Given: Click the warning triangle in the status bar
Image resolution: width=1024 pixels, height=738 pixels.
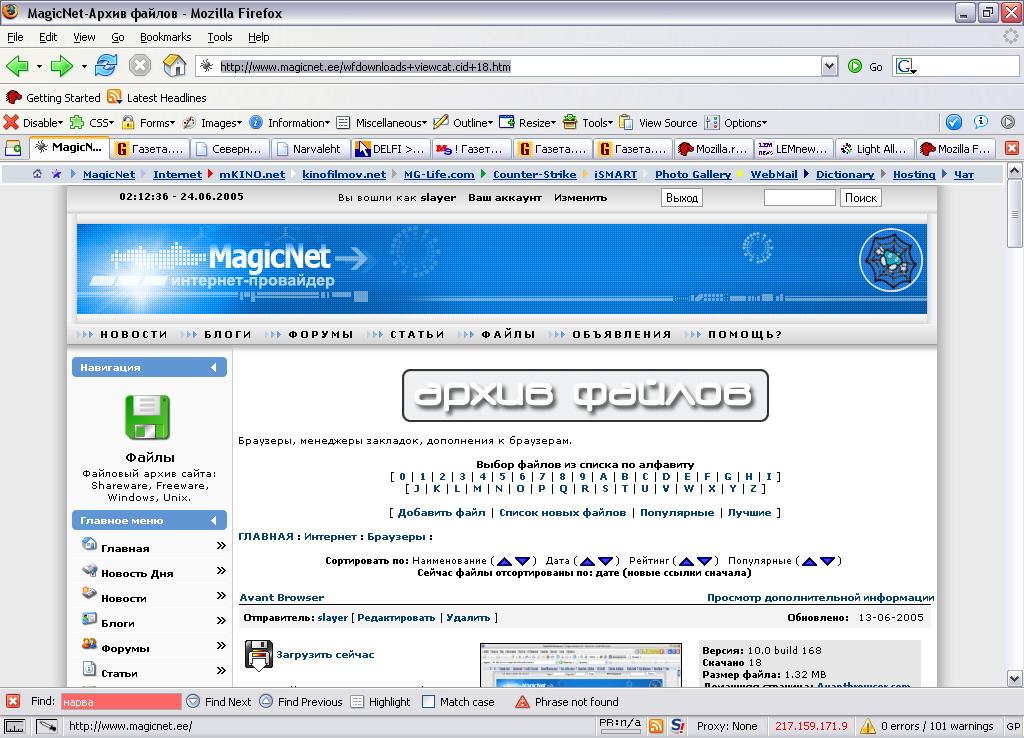Looking at the screenshot, I should click(x=868, y=726).
